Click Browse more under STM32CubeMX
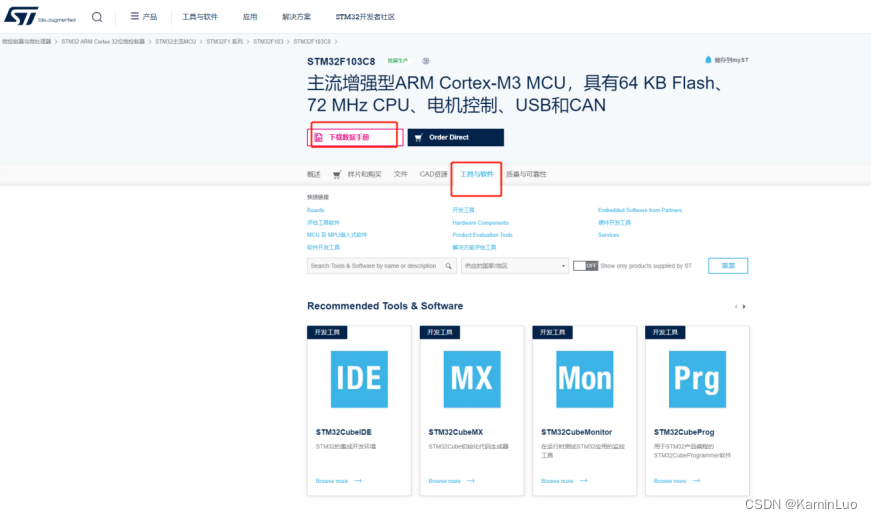This screenshot has width=872, height=519. tap(452, 481)
